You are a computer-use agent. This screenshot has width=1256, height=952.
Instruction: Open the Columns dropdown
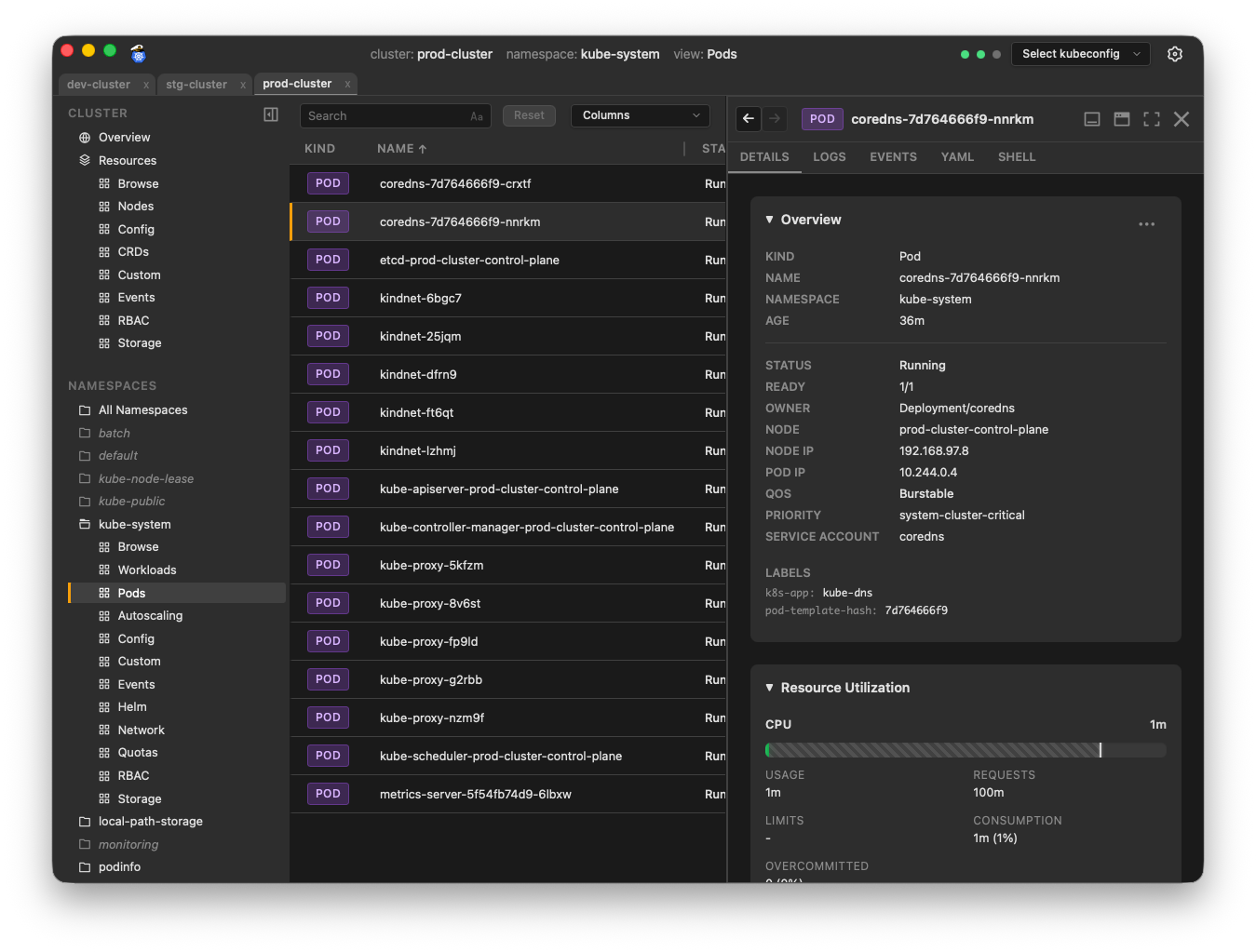640,115
